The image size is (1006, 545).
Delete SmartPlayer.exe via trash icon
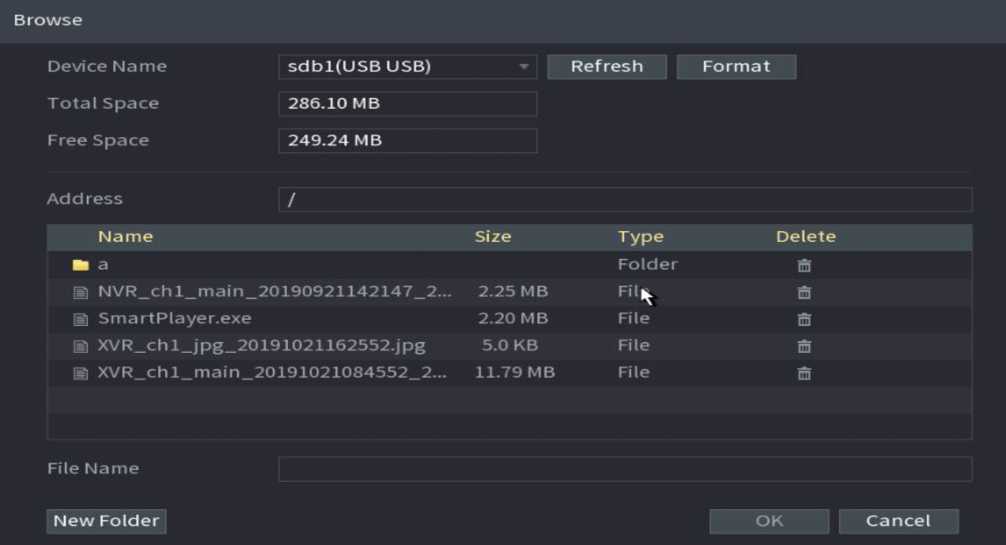pos(803,319)
